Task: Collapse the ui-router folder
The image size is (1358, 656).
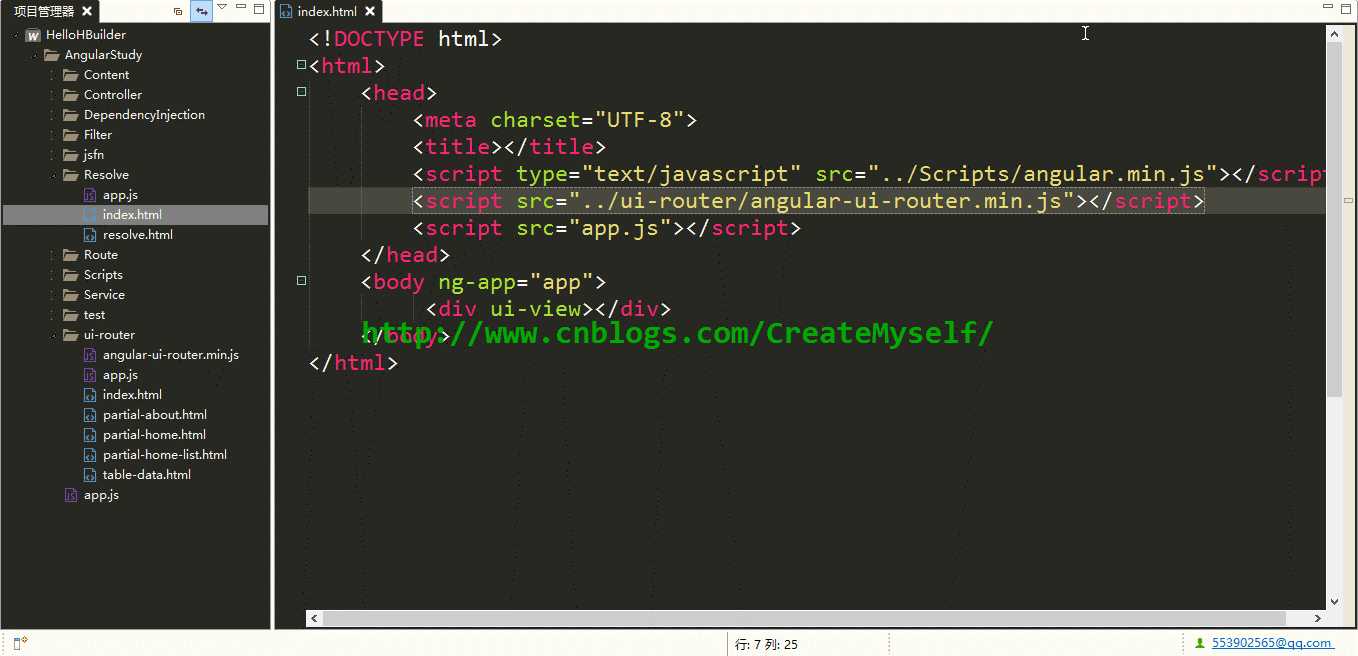Action: 52,335
